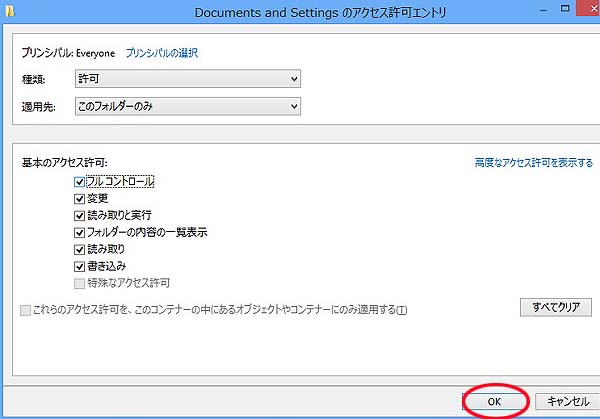
Task: Uncheck the フルコントロール checkbox
Action: click(80, 182)
